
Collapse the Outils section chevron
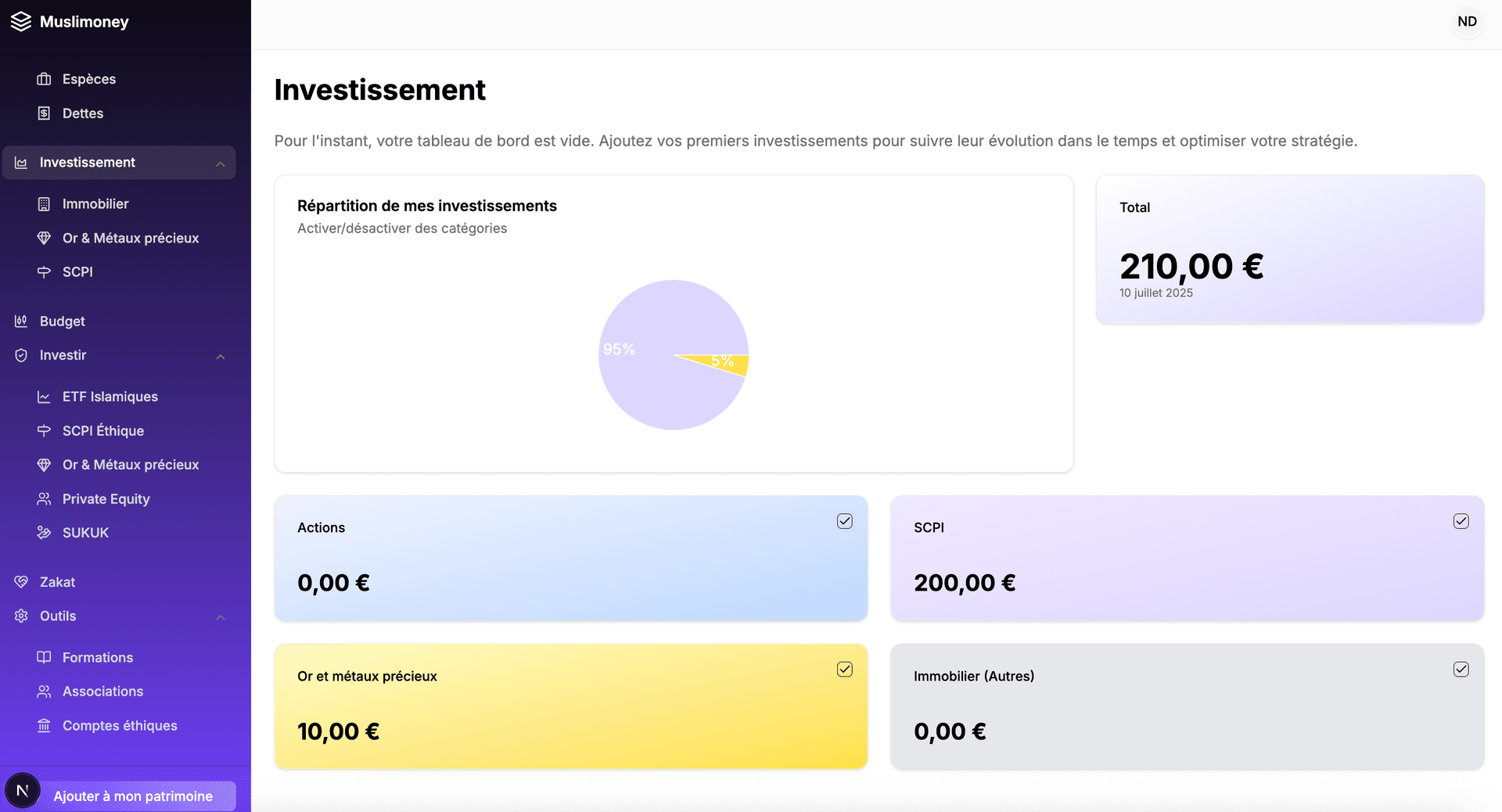coord(220,617)
